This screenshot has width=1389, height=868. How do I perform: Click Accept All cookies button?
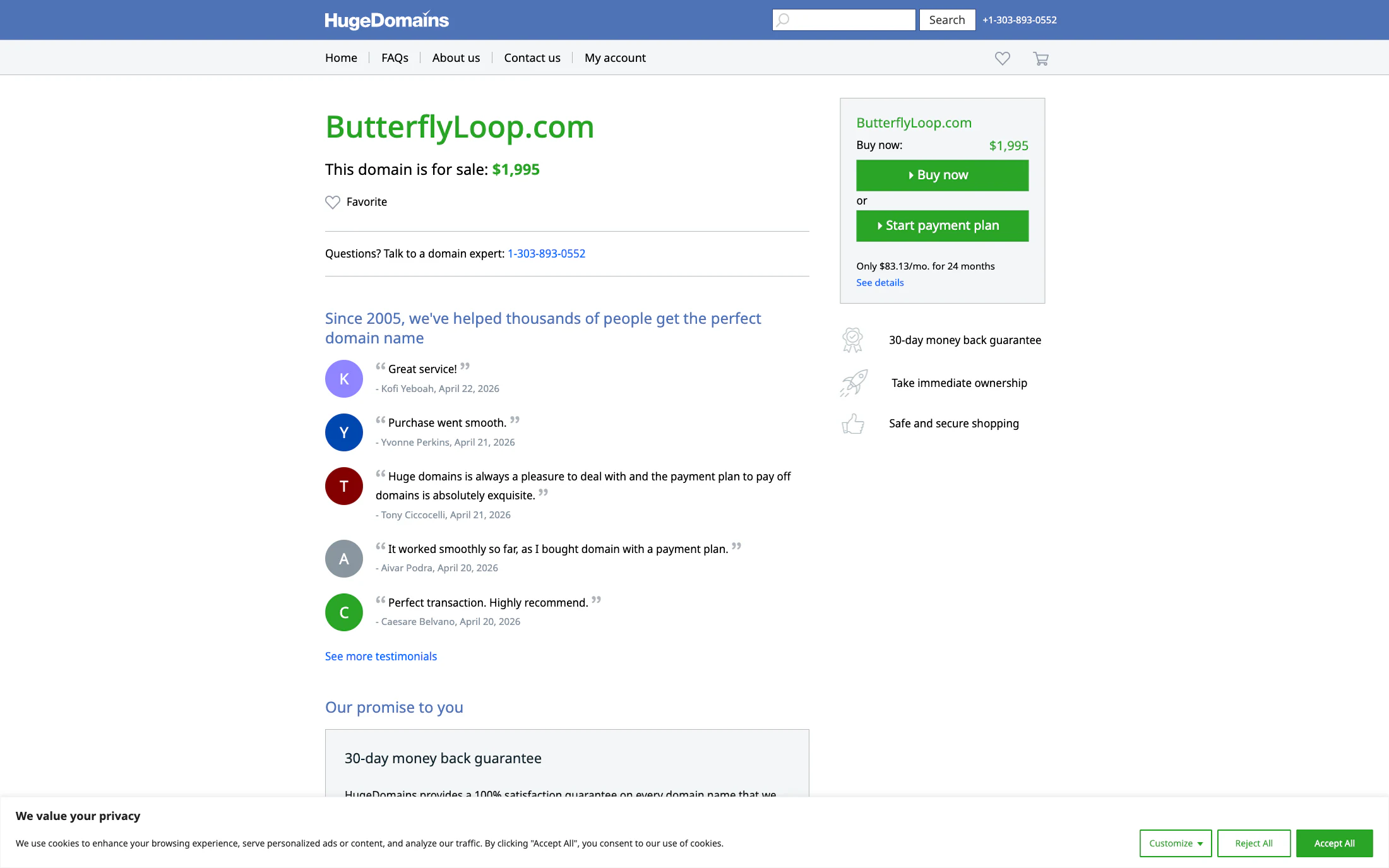point(1334,843)
